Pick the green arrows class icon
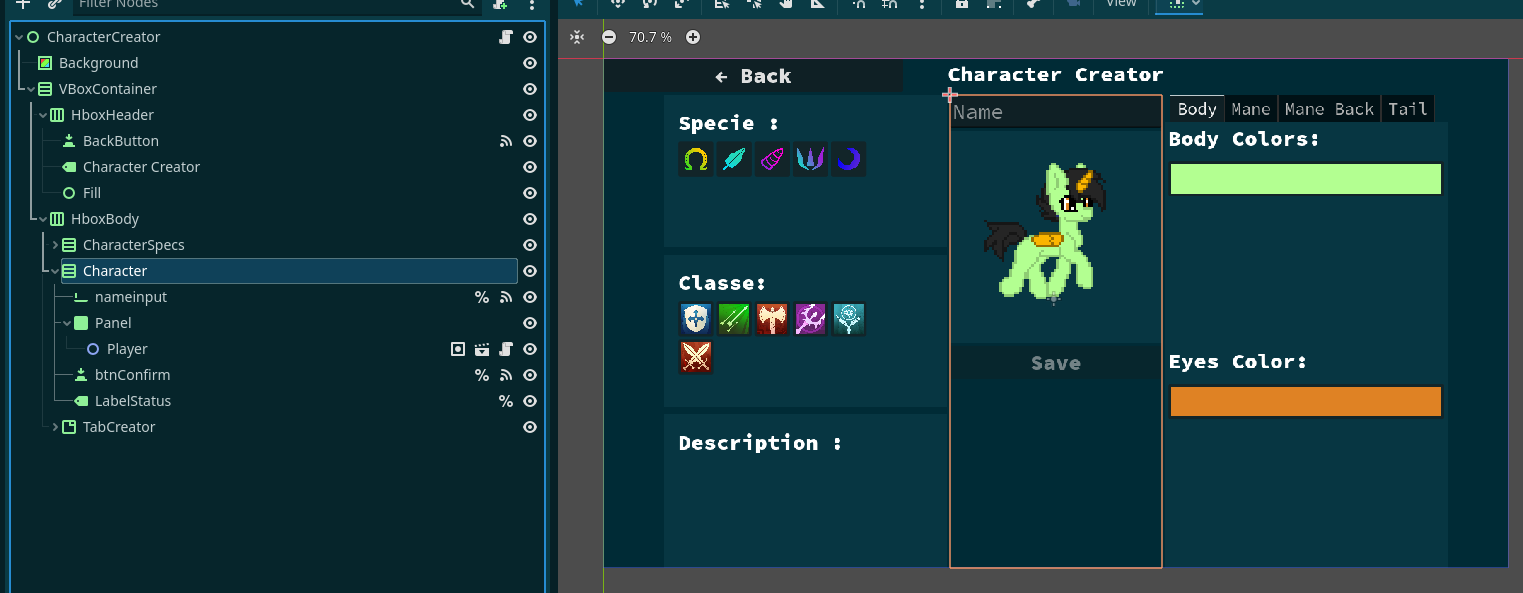This screenshot has width=1523, height=593. click(x=734, y=319)
